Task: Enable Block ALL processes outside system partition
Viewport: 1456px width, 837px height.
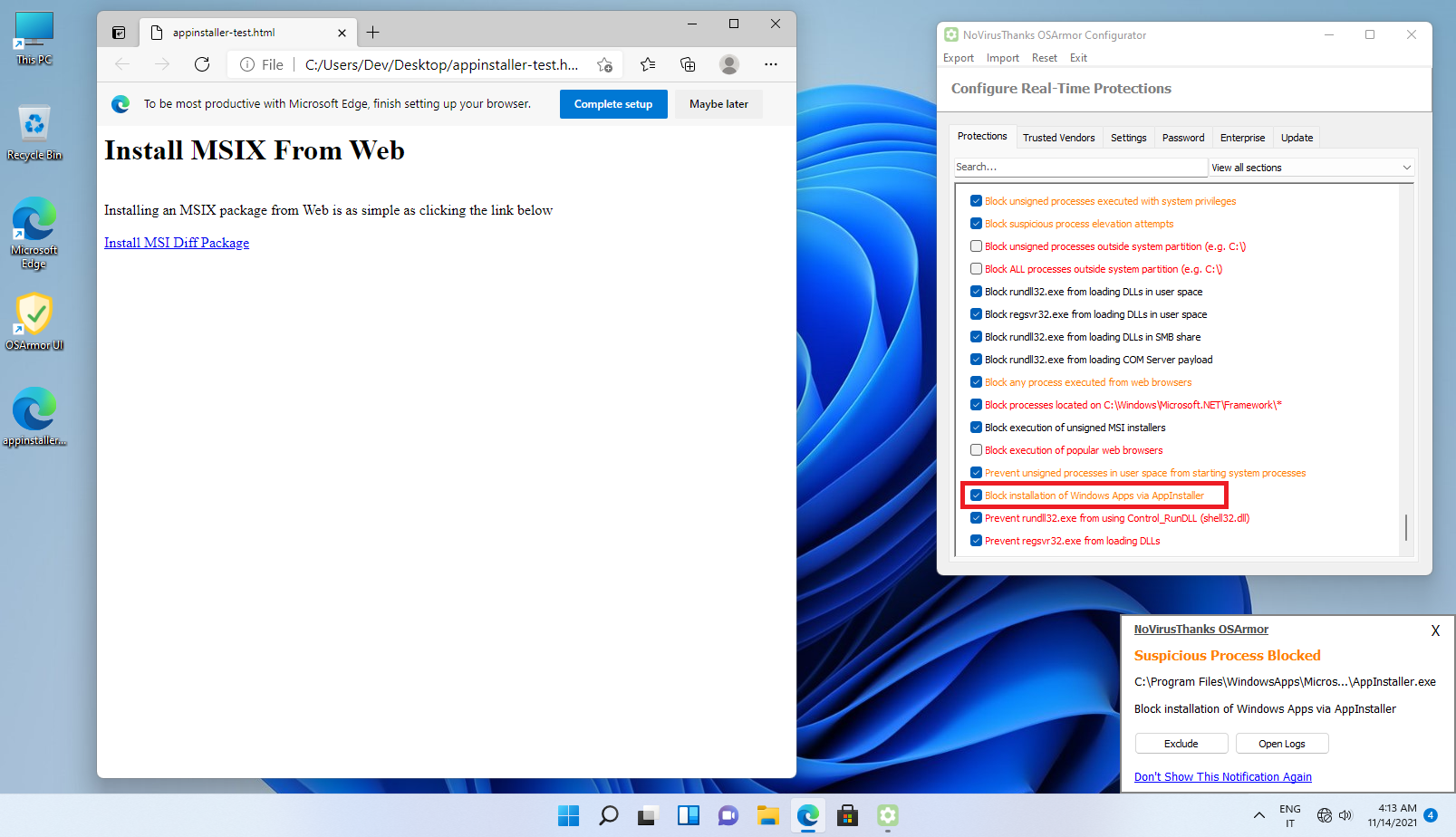Action: pyautogui.click(x=976, y=269)
